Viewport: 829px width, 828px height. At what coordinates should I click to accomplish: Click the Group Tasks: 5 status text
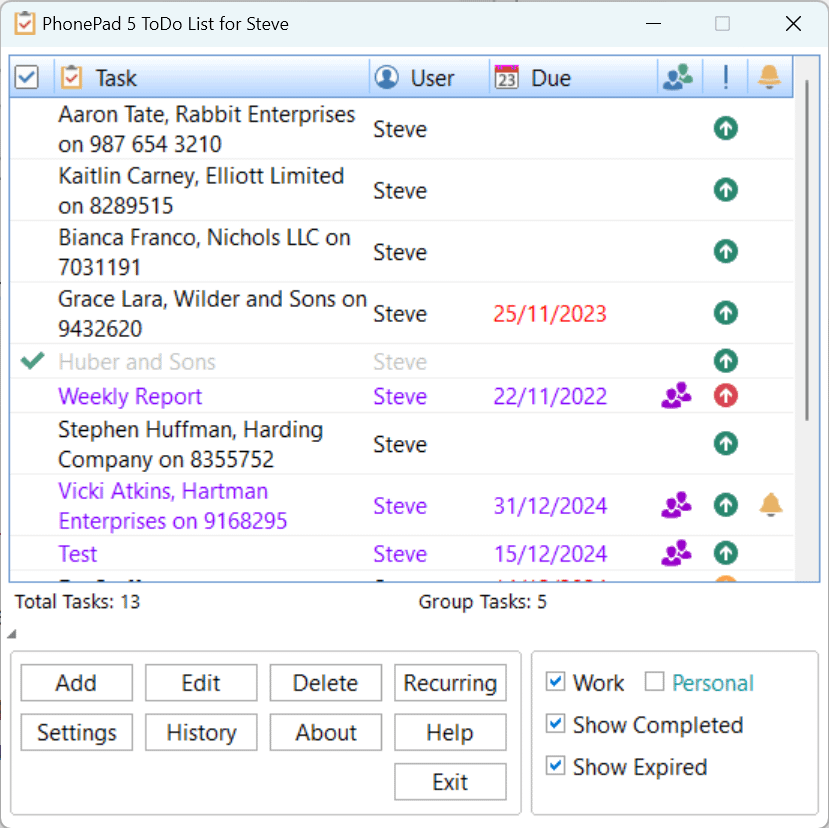point(482,601)
